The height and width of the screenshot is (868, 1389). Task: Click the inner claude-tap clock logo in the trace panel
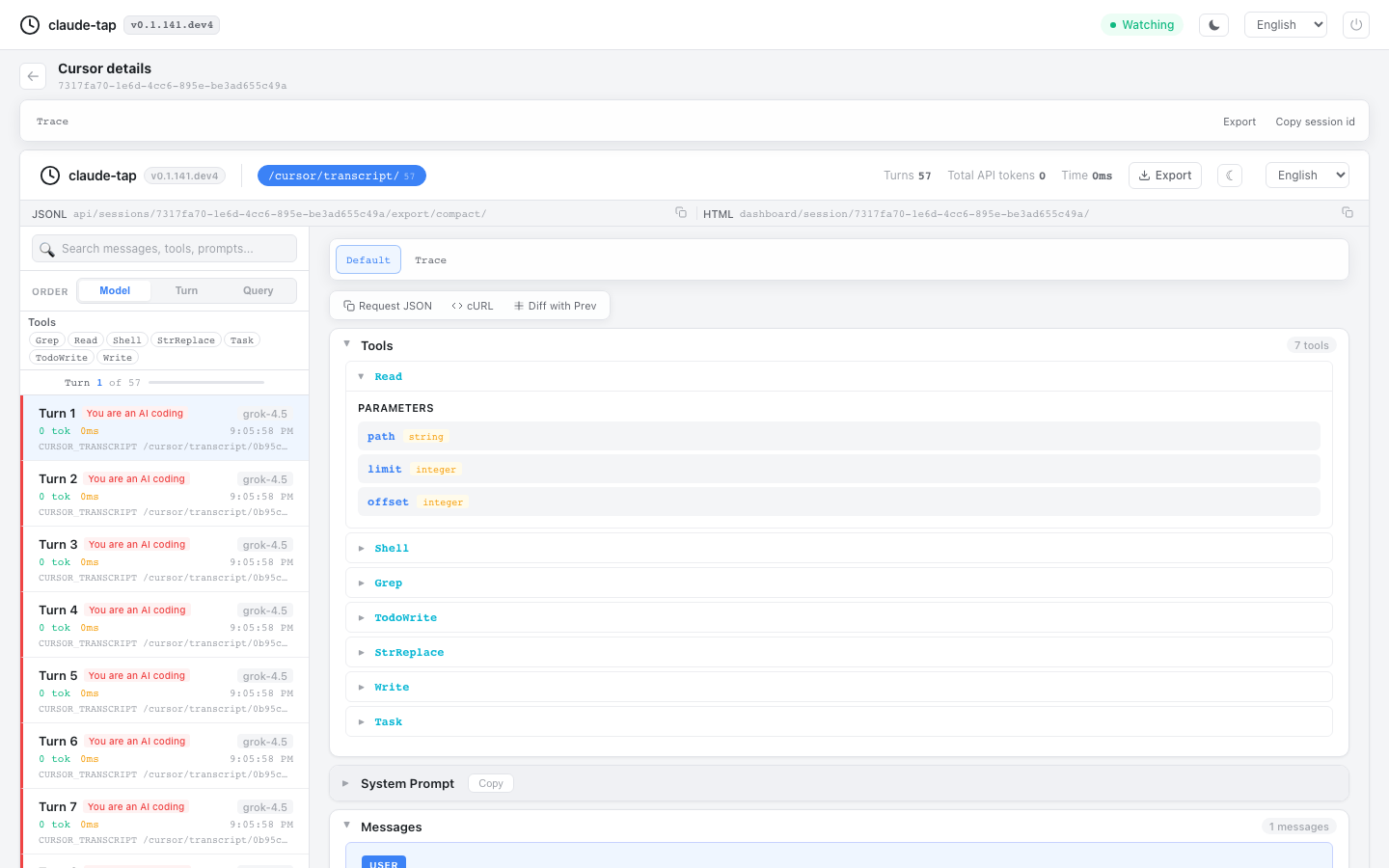tap(50, 176)
